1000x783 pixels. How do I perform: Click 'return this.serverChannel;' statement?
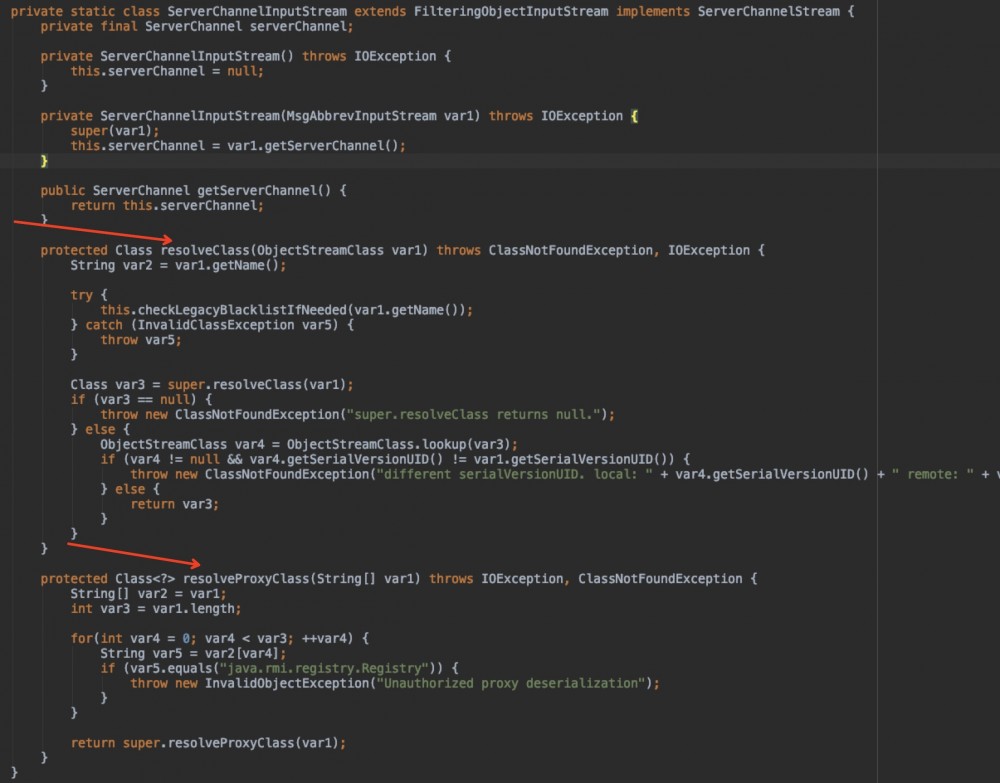(167, 206)
